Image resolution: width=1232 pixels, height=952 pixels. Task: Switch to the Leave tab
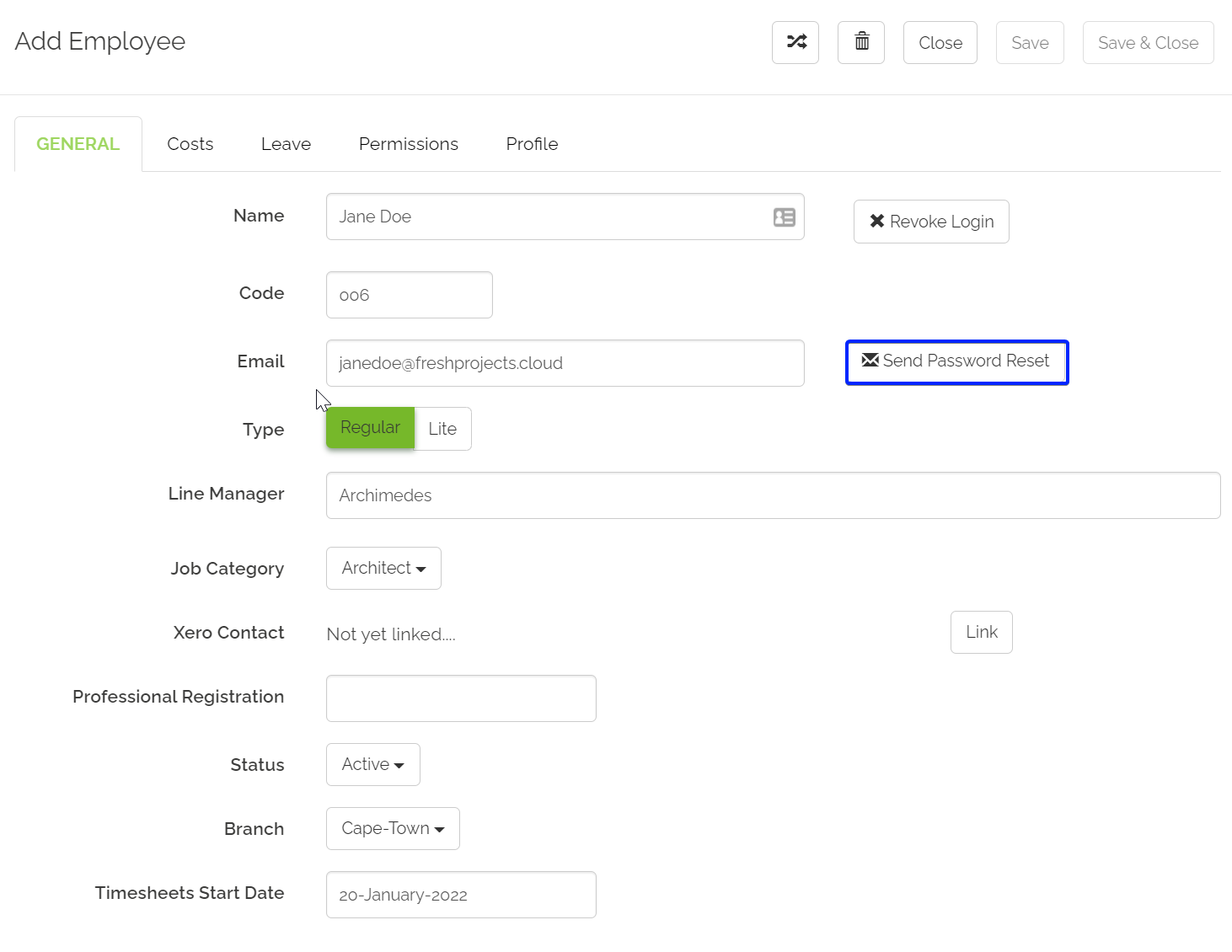pos(286,144)
